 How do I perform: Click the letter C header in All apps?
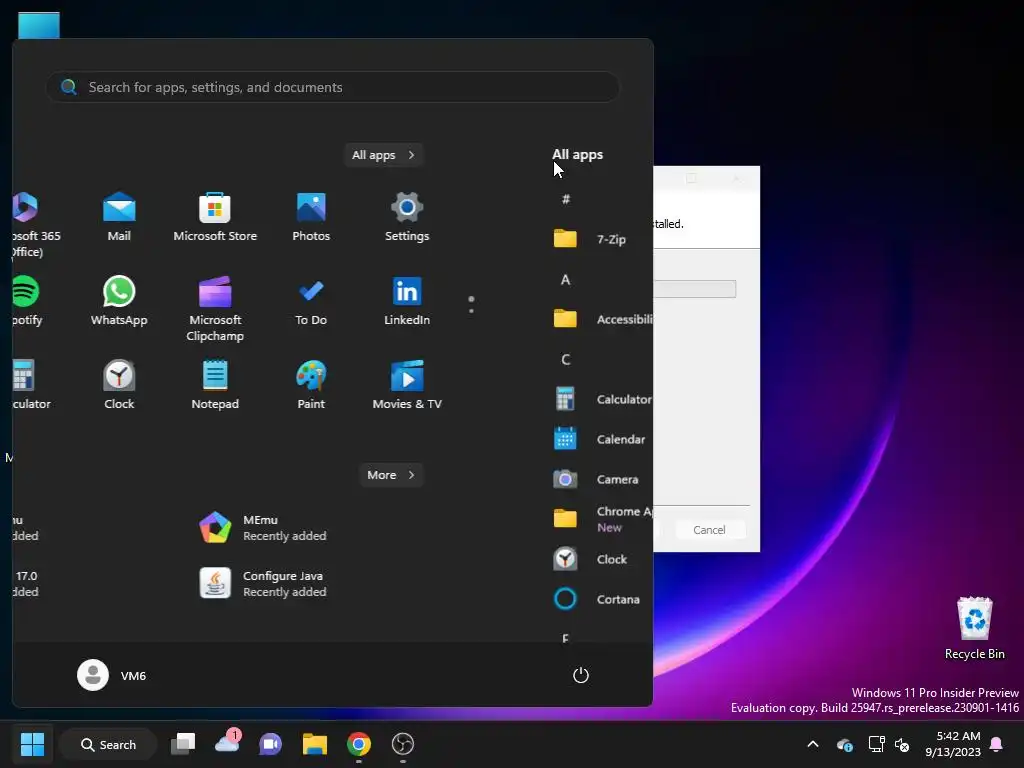pos(566,359)
